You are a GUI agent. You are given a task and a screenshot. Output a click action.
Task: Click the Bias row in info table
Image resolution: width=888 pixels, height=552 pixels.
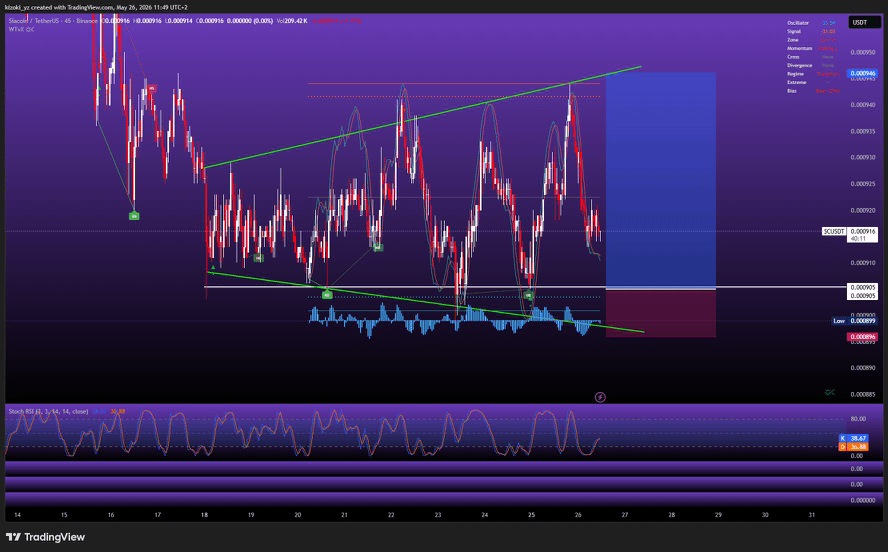point(813,91)
